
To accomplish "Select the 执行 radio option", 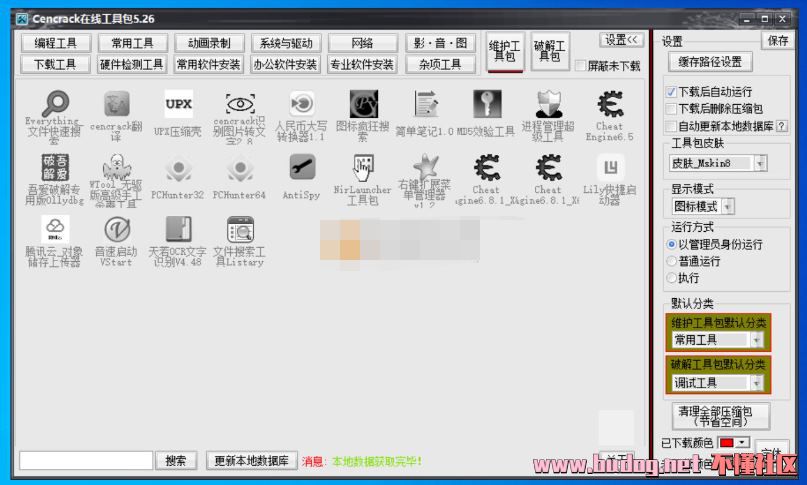I will (671, 278).
